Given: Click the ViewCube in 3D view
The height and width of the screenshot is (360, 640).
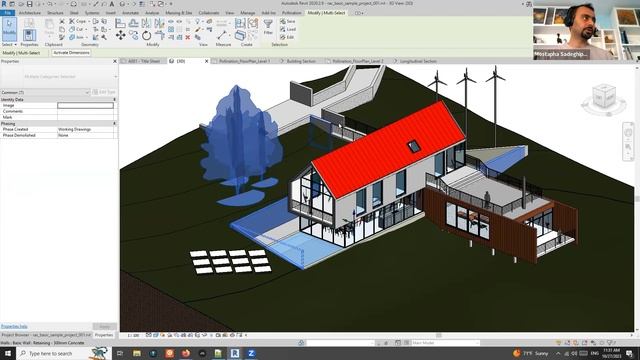Looking at the screenshot, I should point(604,97).
